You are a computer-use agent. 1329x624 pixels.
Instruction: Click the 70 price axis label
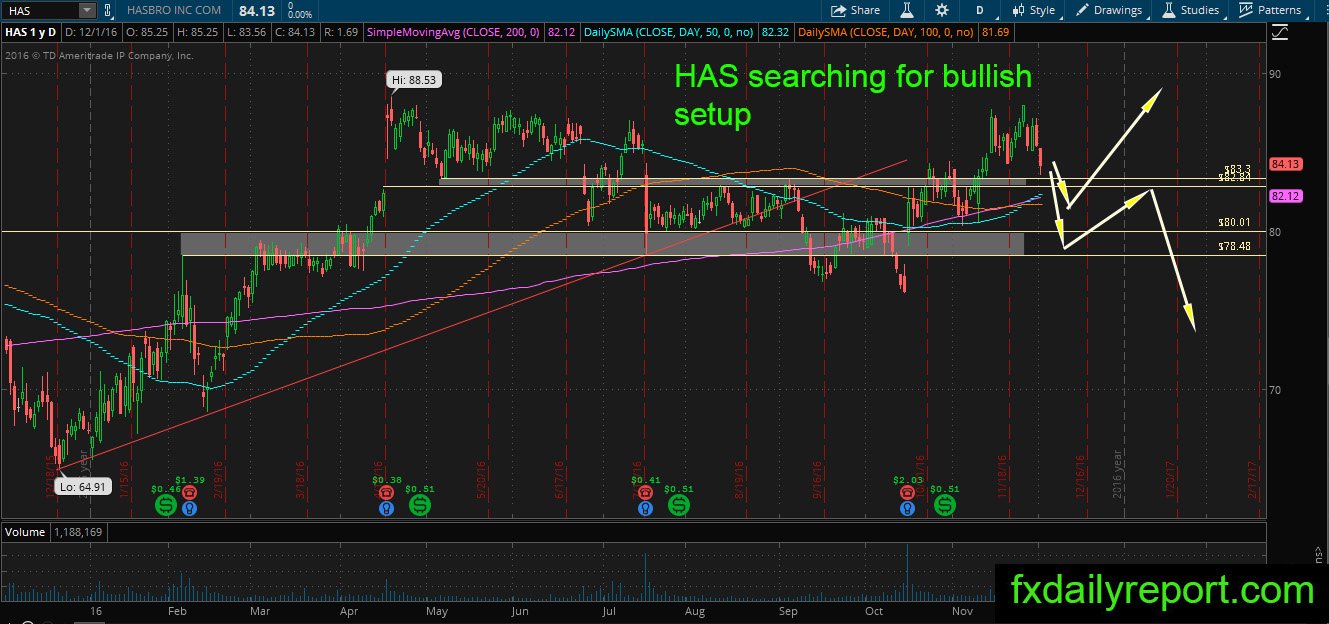tap(1276, 389)
